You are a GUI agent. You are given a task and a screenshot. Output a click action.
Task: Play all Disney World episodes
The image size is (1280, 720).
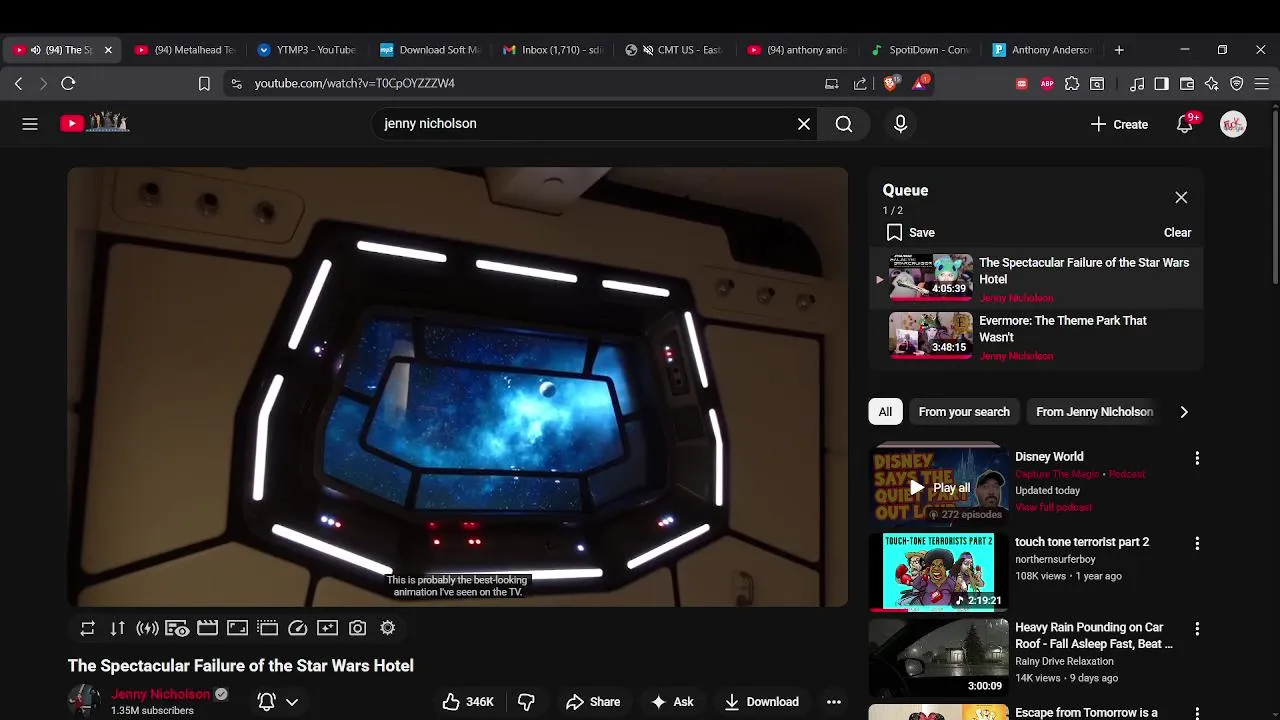click(939, 488)
